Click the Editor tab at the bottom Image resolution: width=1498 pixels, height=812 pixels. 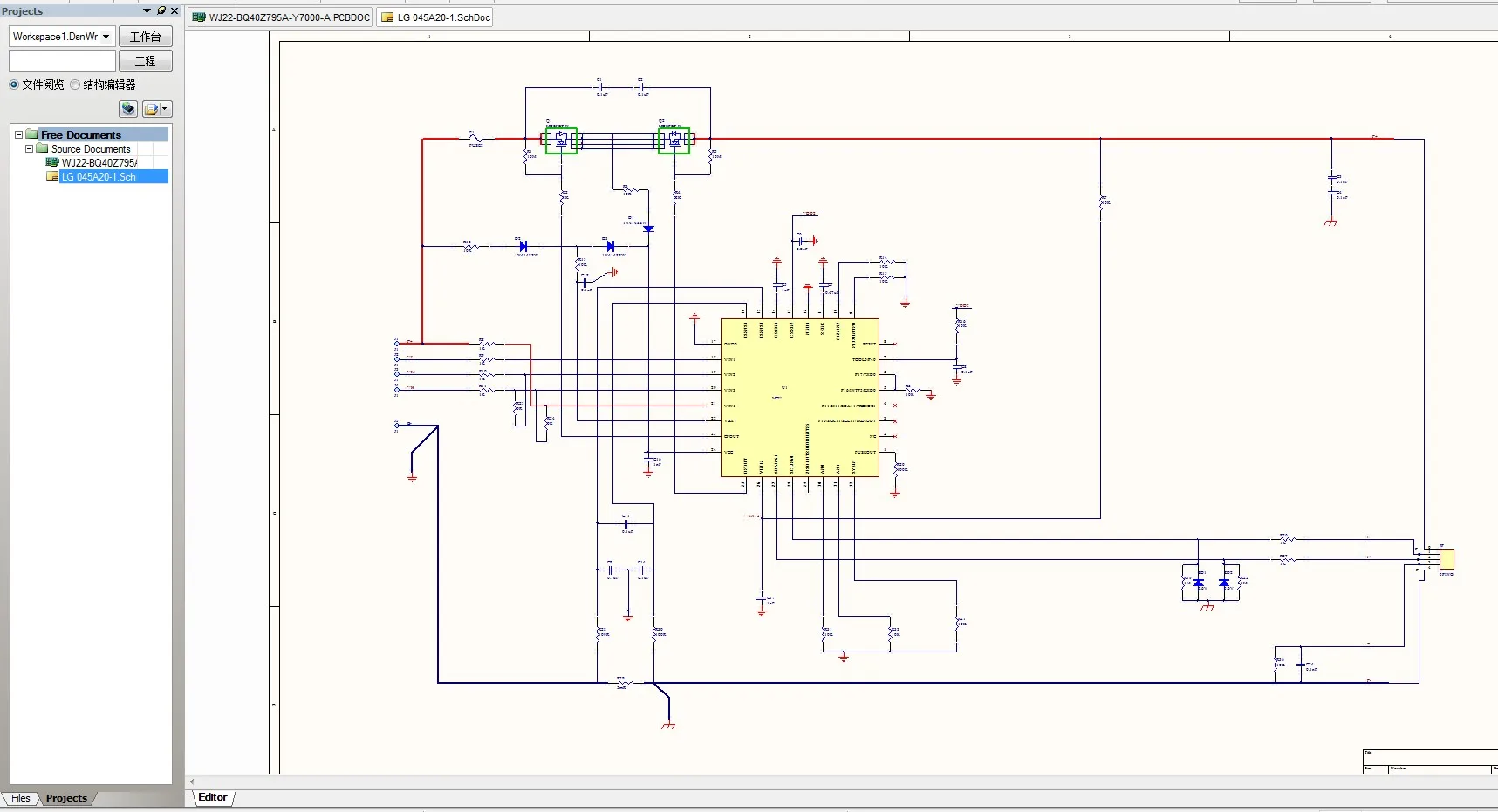[x=212, y=797]
